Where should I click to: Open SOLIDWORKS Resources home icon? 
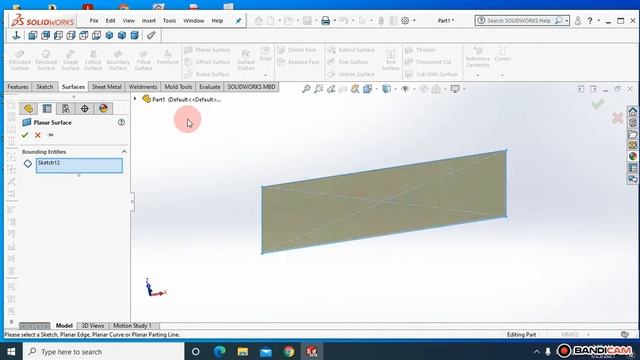coord(633,111)
